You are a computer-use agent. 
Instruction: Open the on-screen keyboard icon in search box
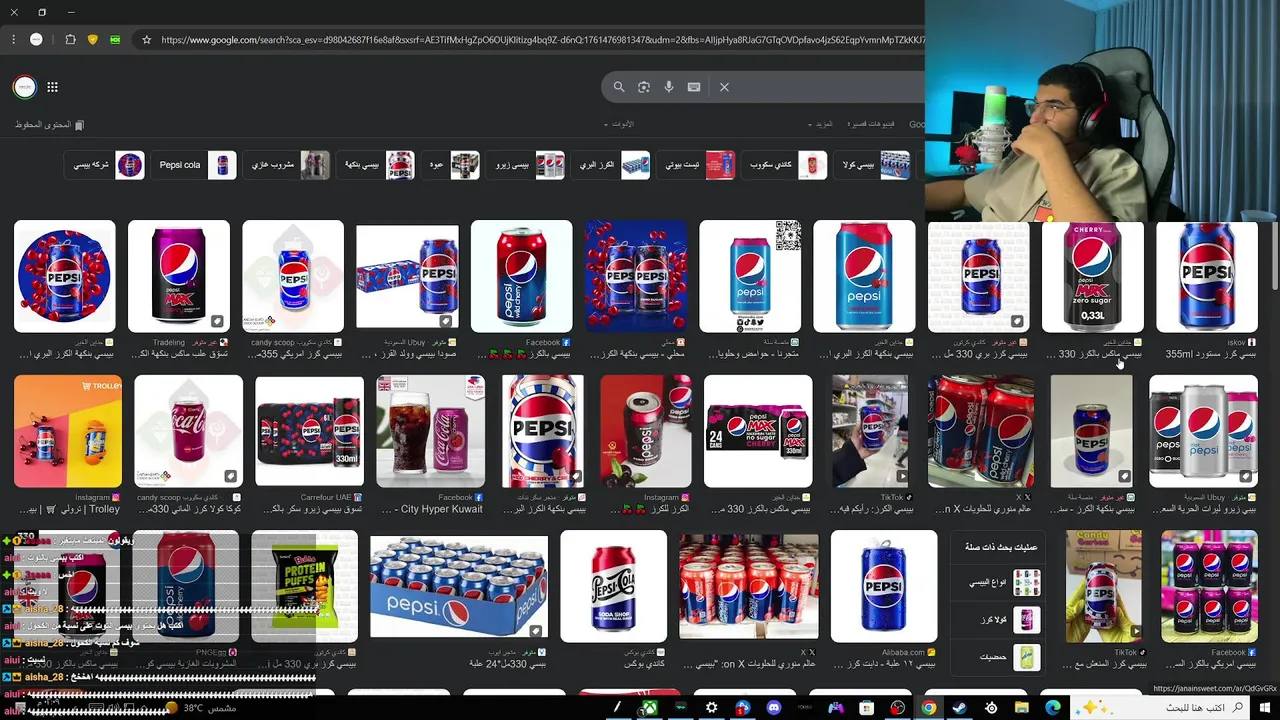coord(694,87)
